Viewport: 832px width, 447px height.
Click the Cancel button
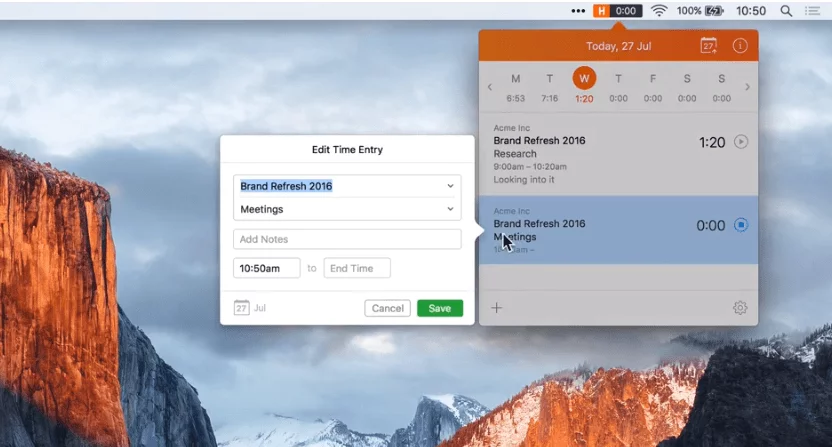tap(387, 308)
